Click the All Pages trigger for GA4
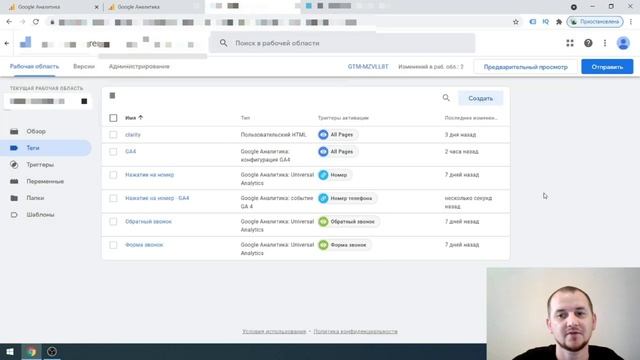Screen dimensions: 640x360 point(337,151)
